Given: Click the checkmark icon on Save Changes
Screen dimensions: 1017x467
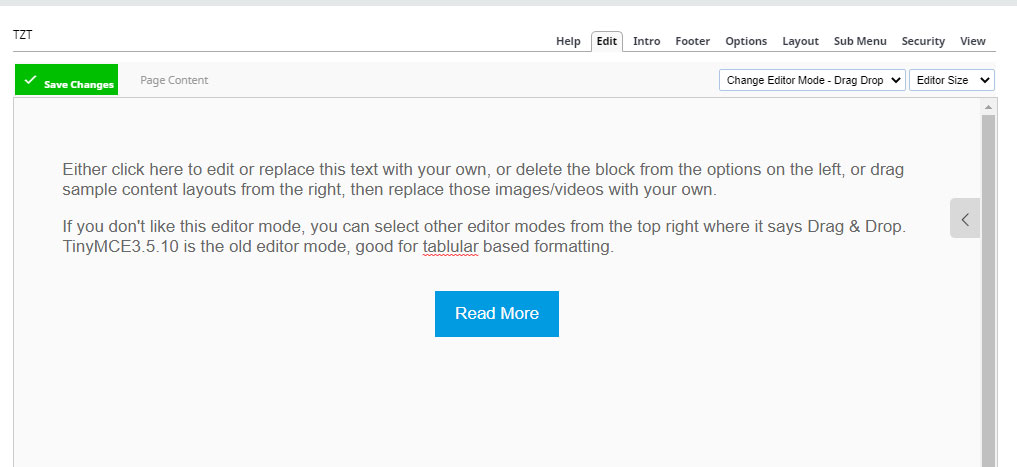Looking at the screenshot, I should [29, 80].
